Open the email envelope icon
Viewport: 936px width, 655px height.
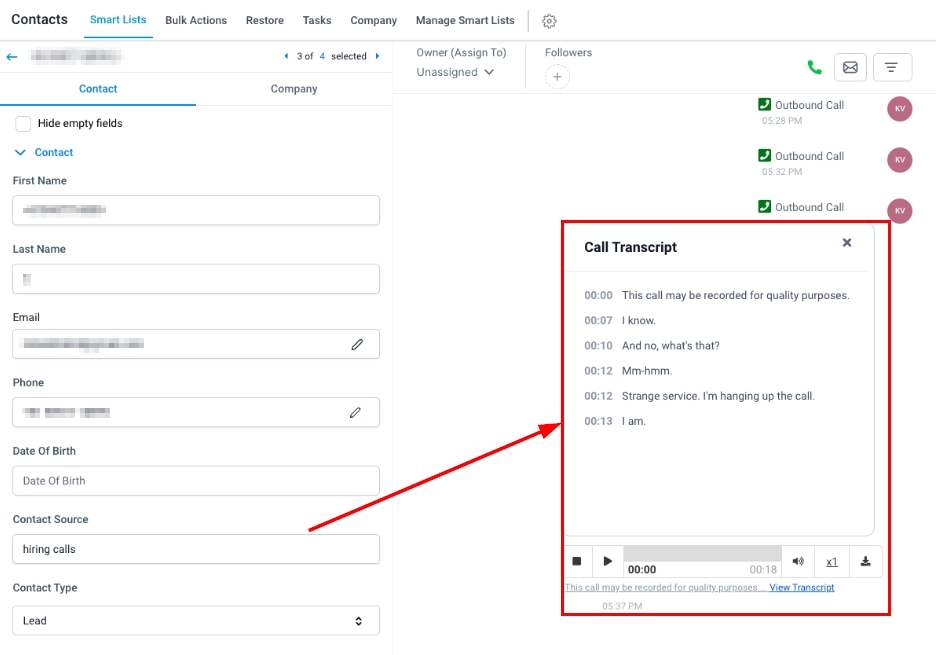(x=850, y=68)
